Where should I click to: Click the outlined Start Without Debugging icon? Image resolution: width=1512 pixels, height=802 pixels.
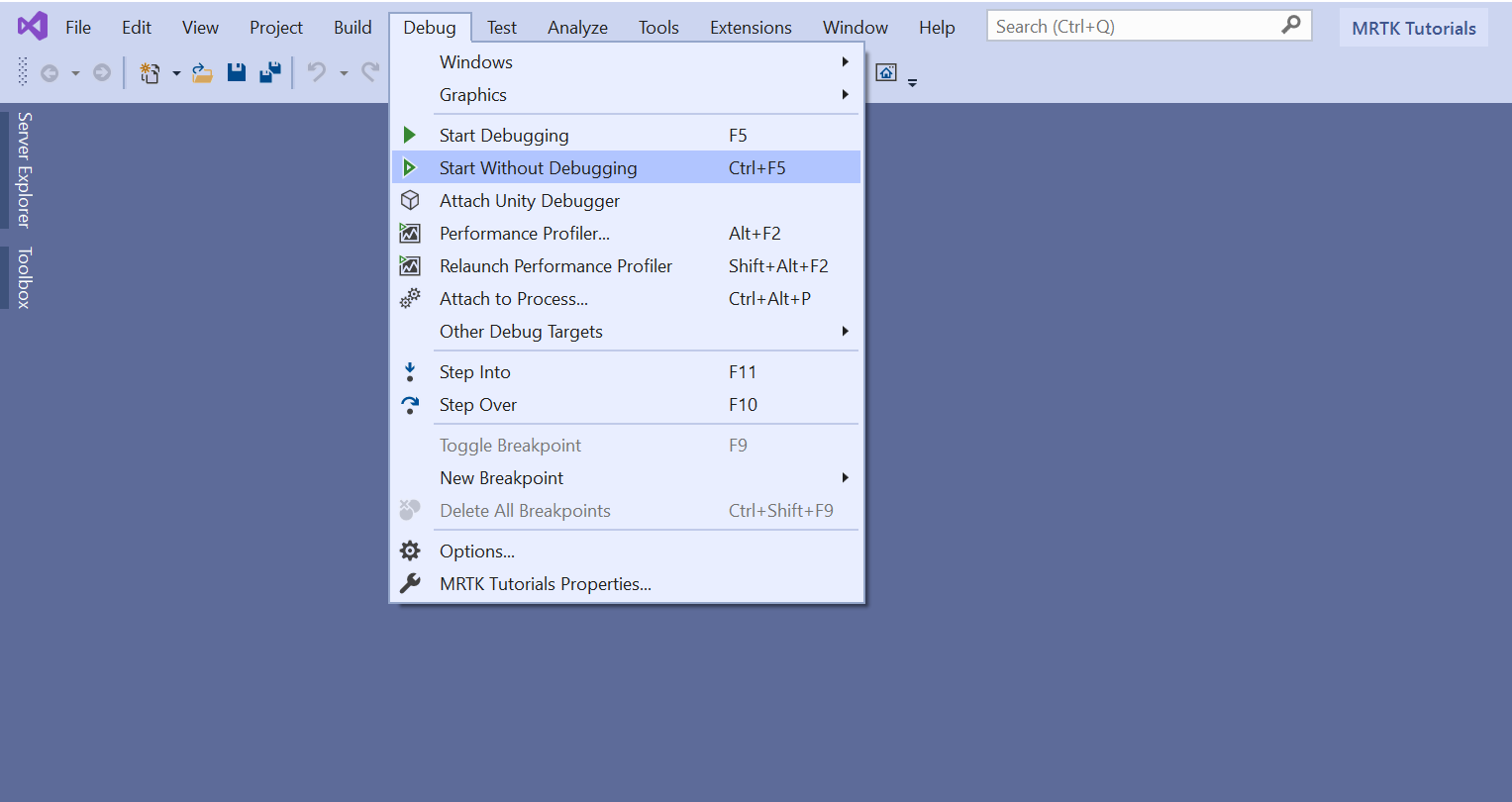(x=410, y=167)
